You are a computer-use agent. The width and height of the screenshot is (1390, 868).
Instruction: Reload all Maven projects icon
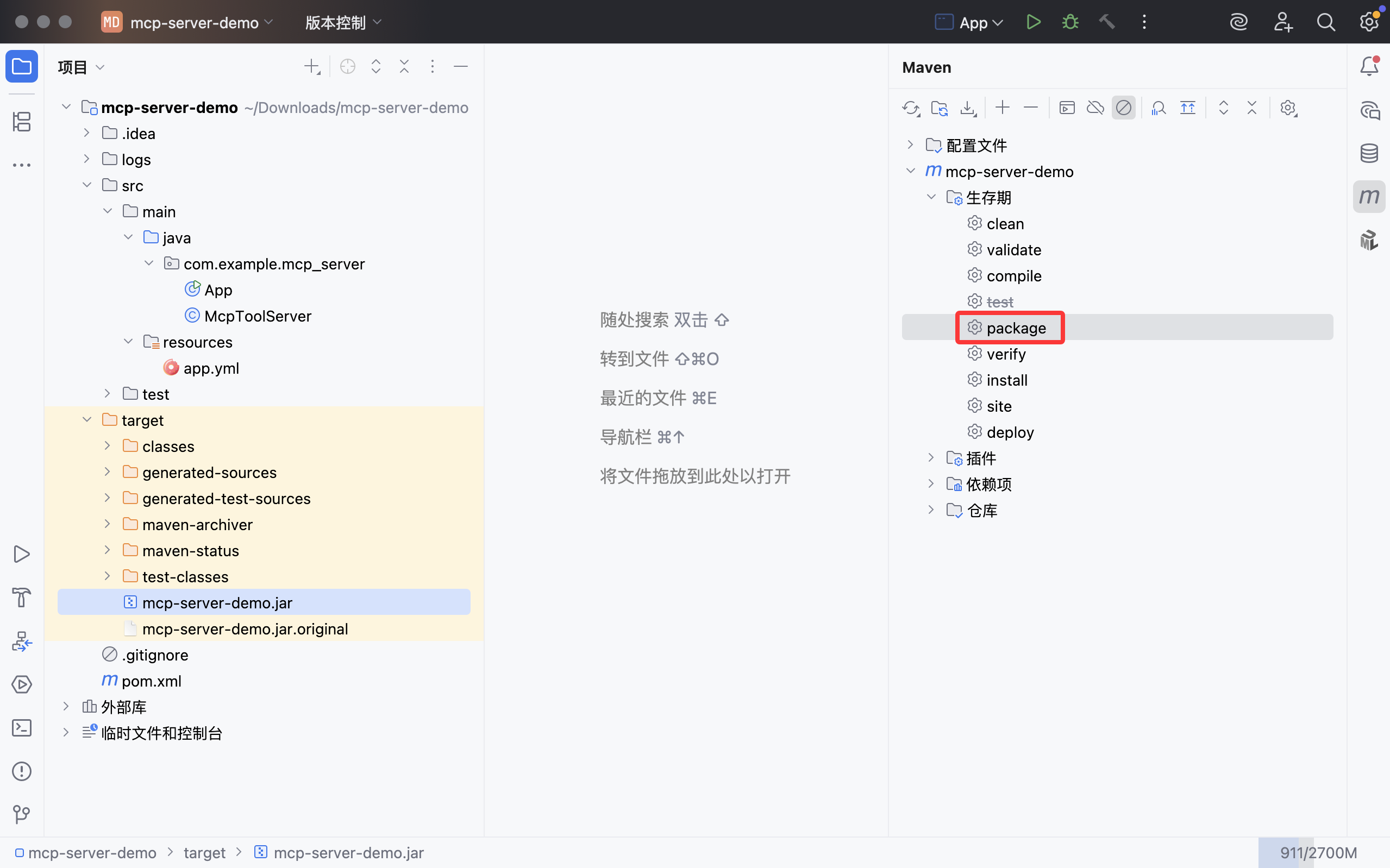tap(910, 108)
